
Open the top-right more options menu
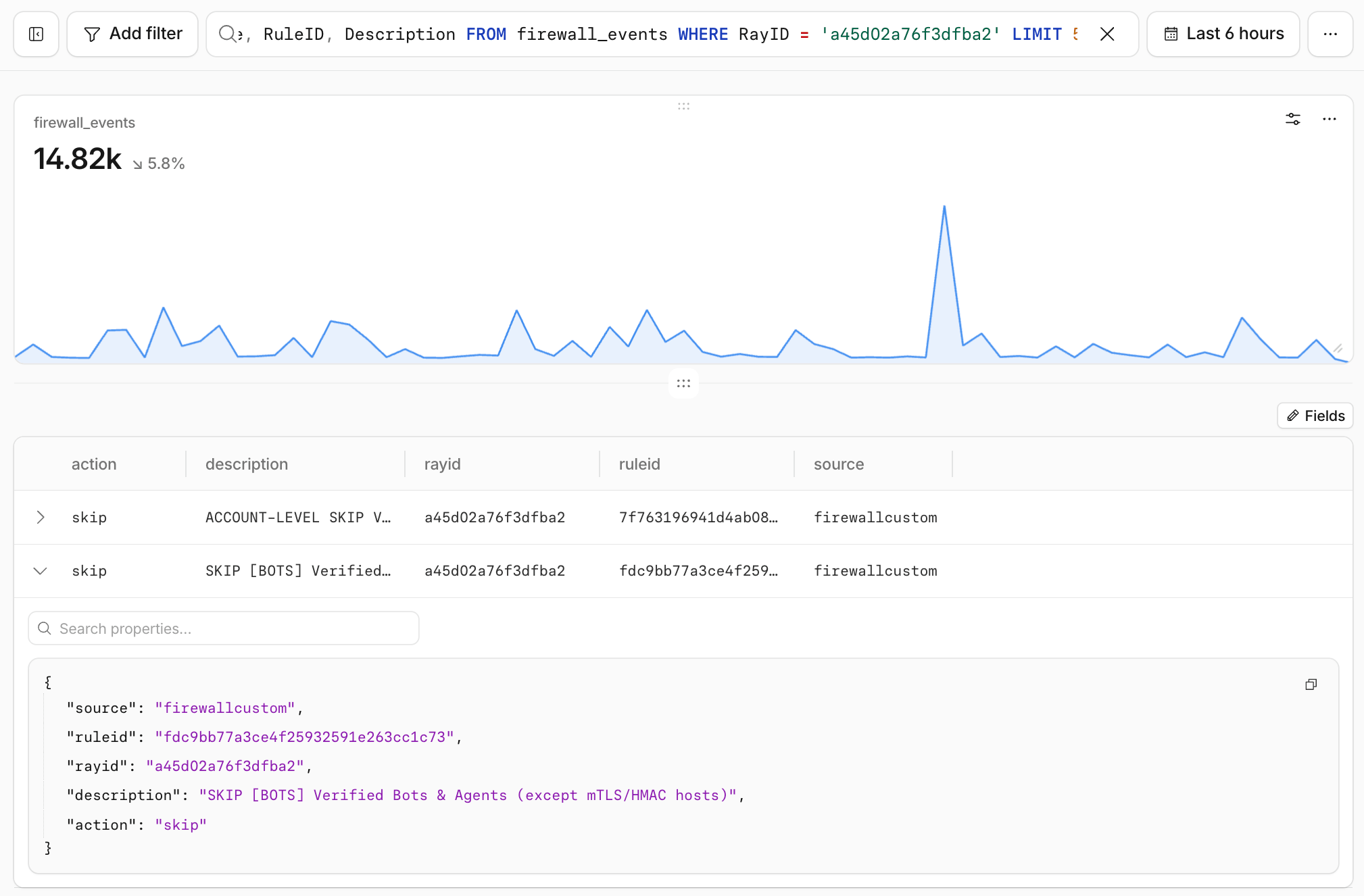1330,34
